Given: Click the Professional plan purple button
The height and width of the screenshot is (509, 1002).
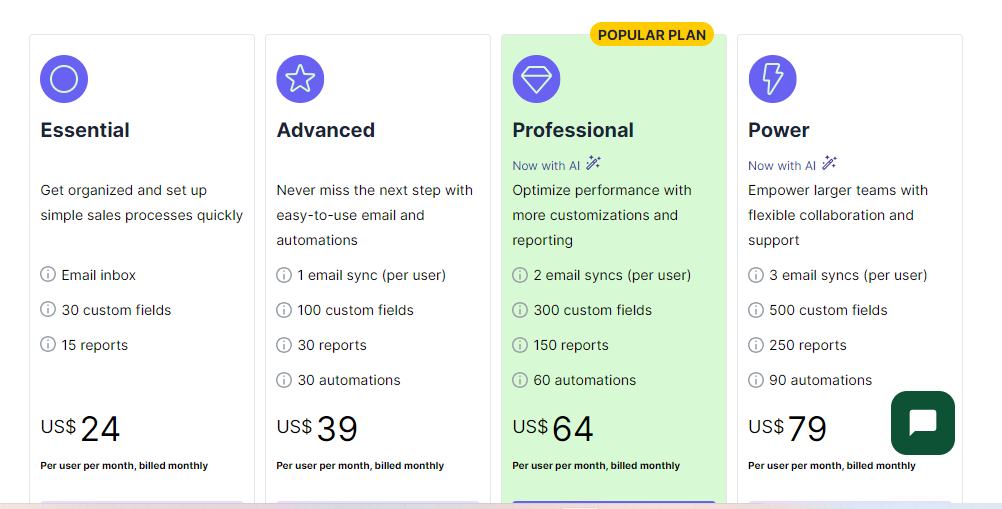Looking at the screenshot, I should [x=613, y=504].
